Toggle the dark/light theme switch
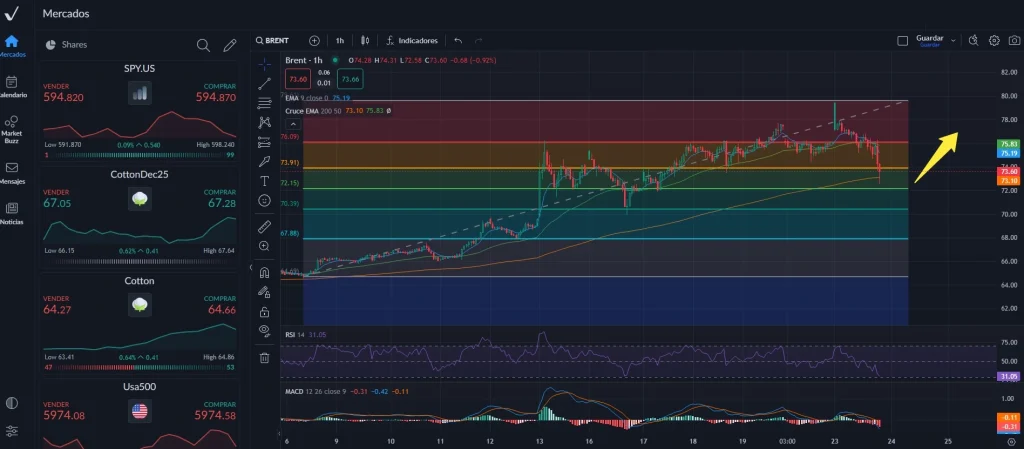 pyautogui.click(x=11, y=403)
